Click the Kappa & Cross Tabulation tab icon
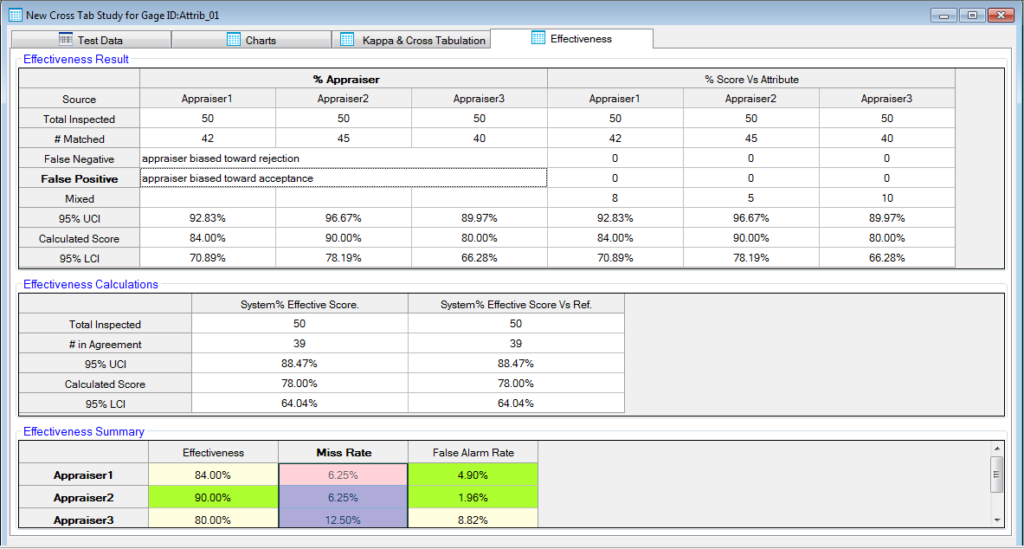The height and width of the screenshot is (549, 1024). 348,40
